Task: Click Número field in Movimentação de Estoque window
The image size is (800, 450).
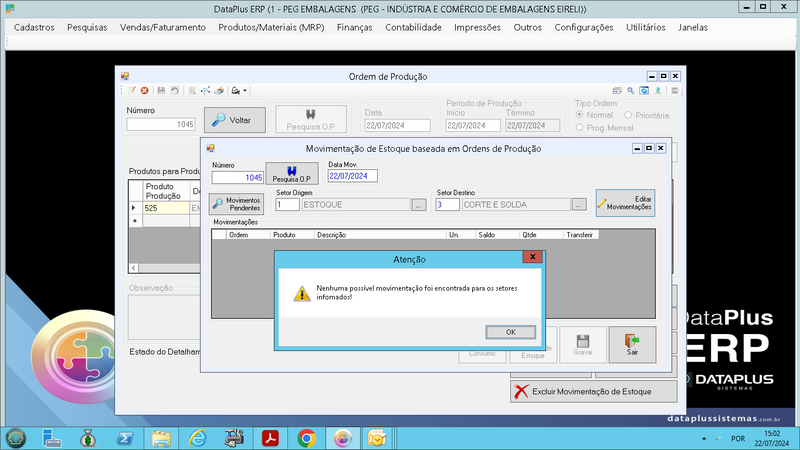Action: pos(238,178)
